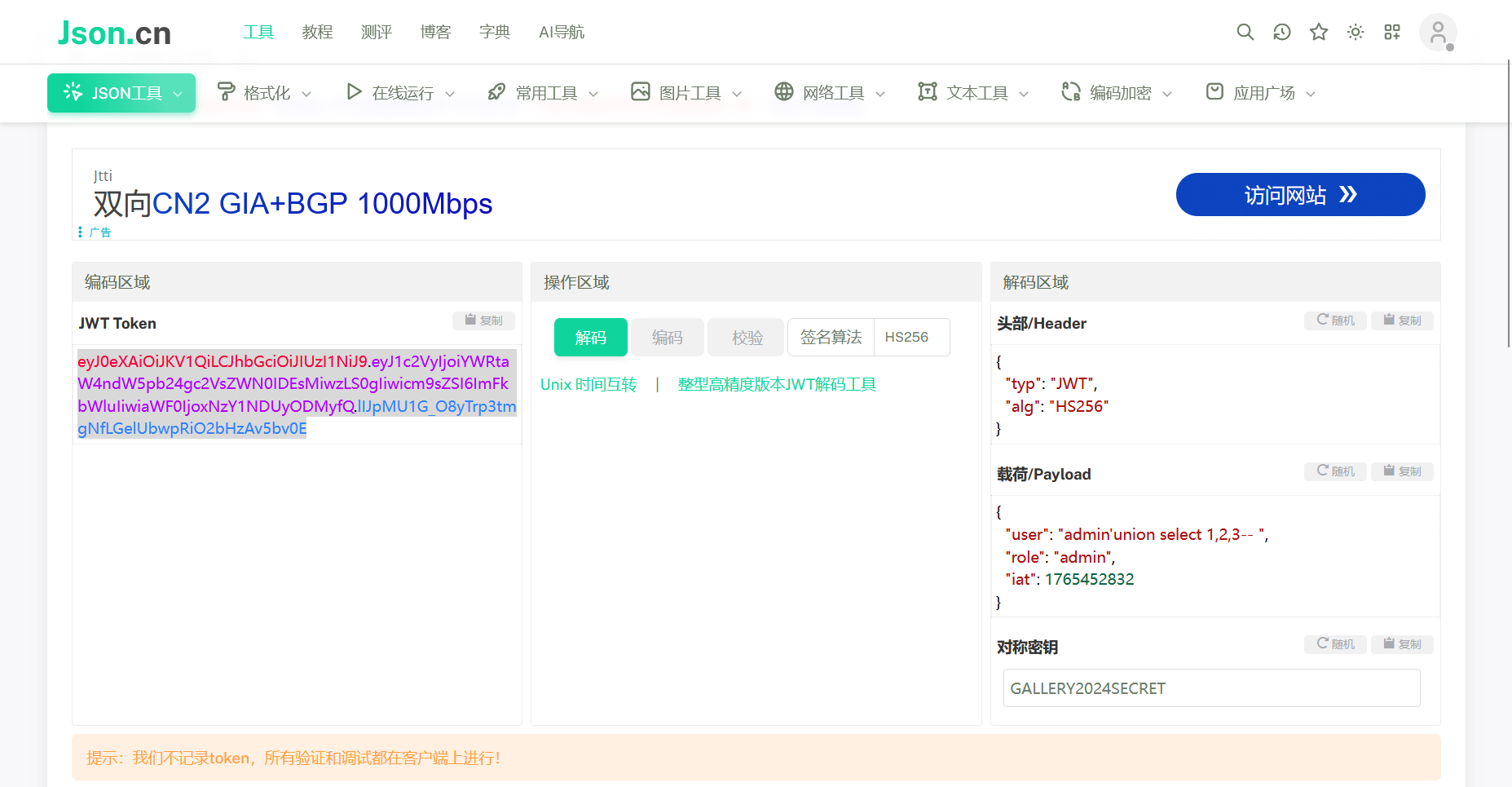Toggle the light/dark theme sun icon

click(1356, 32)
